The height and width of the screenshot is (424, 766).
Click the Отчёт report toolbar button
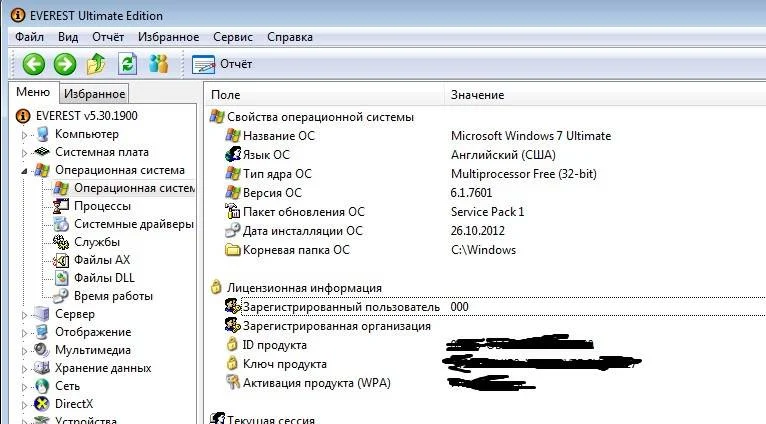pyautogui.click(x=223, y=64)
